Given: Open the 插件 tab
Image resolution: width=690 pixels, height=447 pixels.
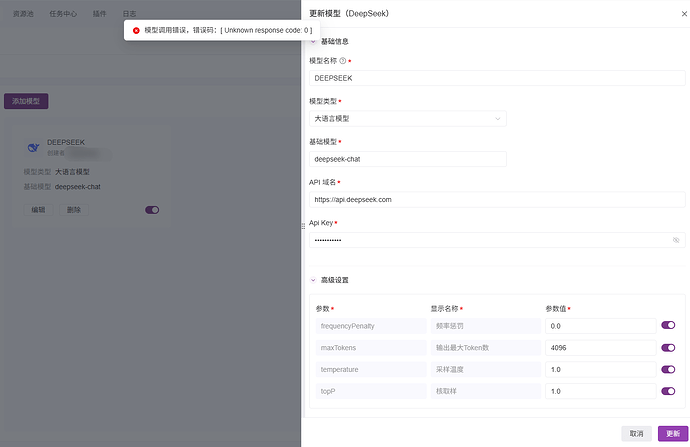Looking at the screenshot, I should (x=99, y=14).
